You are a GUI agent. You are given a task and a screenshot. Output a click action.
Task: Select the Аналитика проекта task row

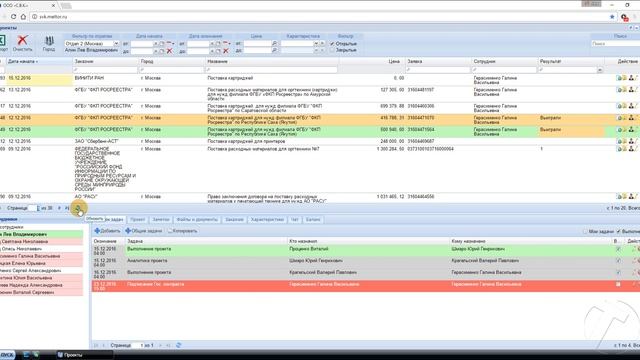click(365, 262)
